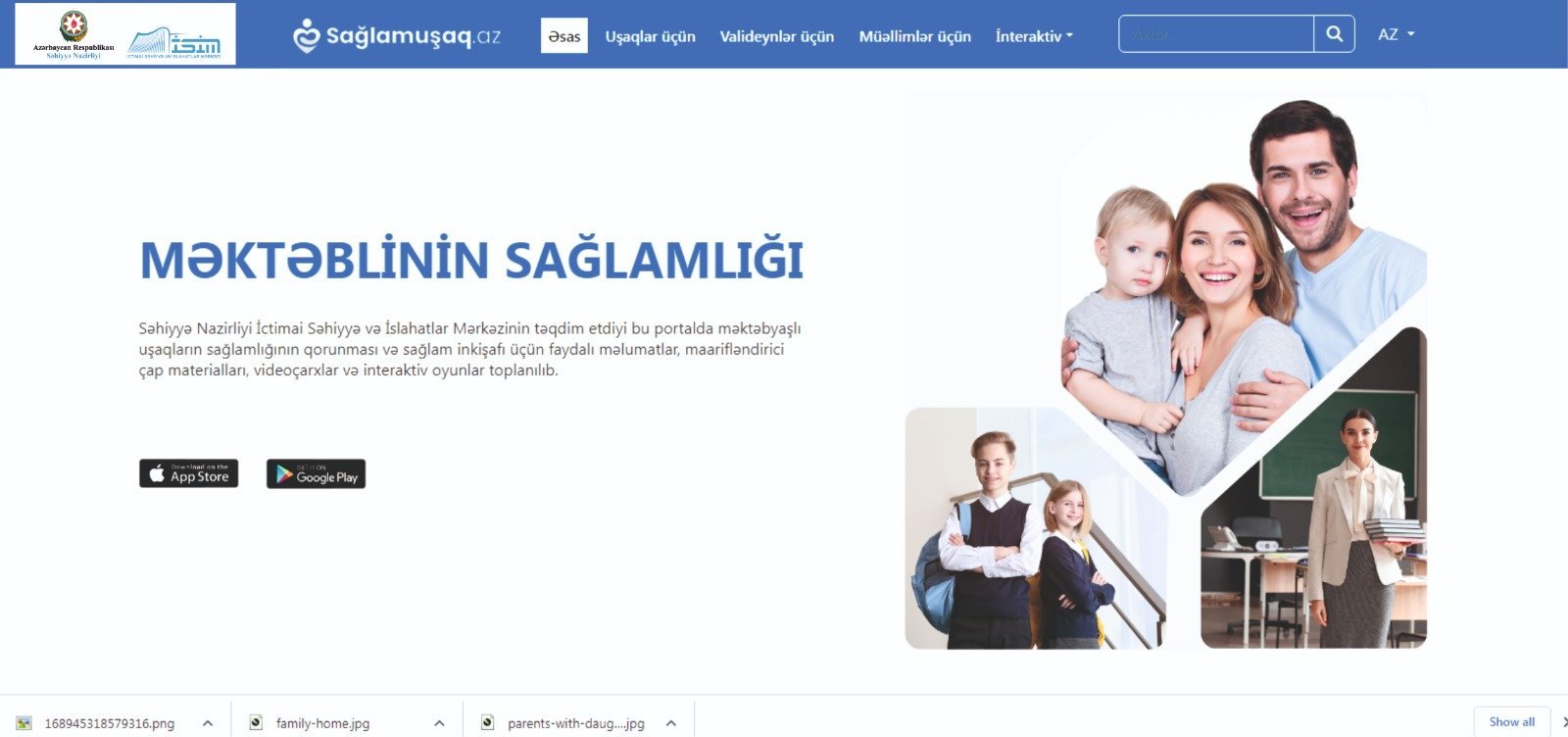Image resolution: width=1568 pixels, height=737 pixels.
Task: Select the Əsas navigation tab
Action: click(564, 36)
